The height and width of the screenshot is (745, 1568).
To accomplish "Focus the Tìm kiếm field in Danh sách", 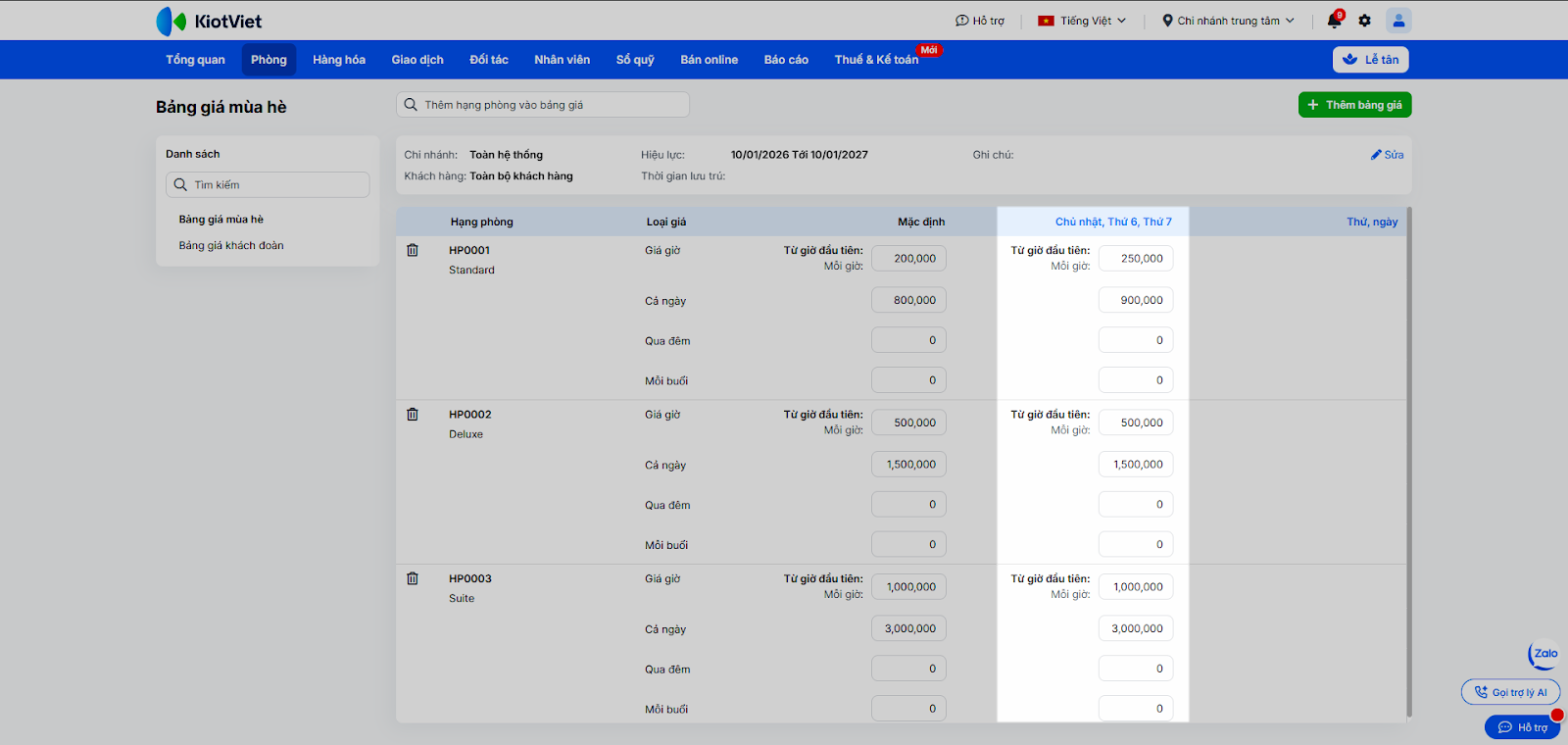I will (x=268, y=184).
